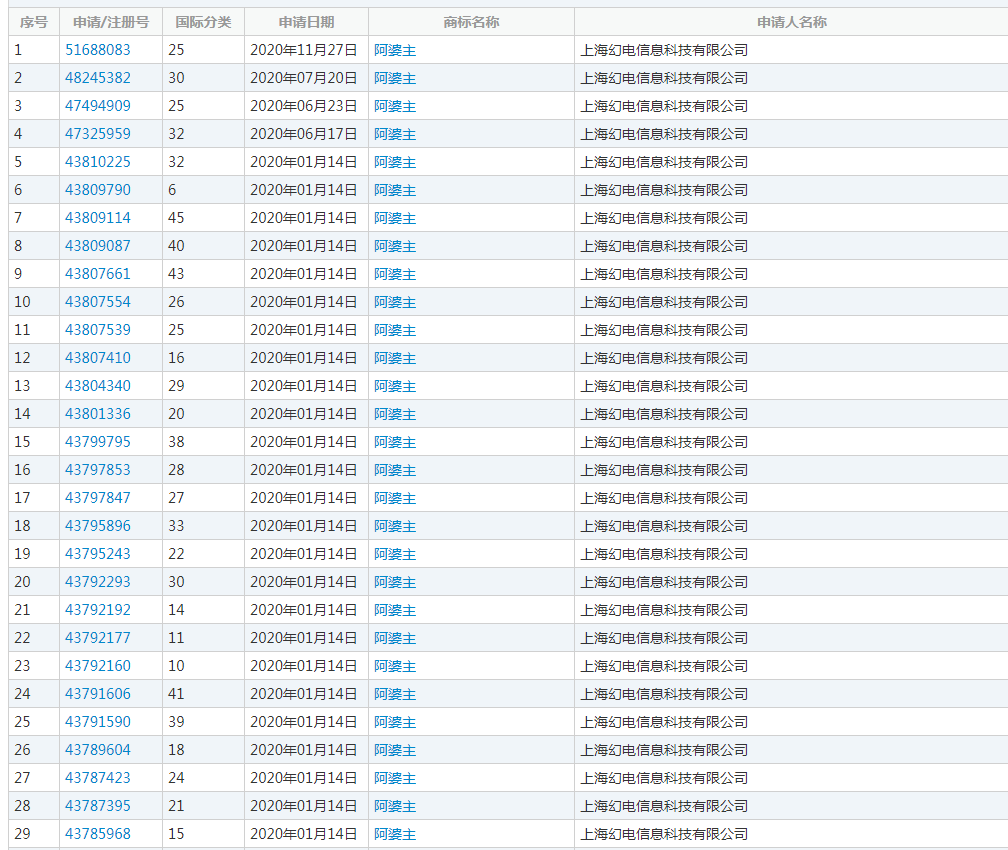Open application number 43795896
Image resolution: width=1008 pixels, height=850 pixels.
pos(98,526)
